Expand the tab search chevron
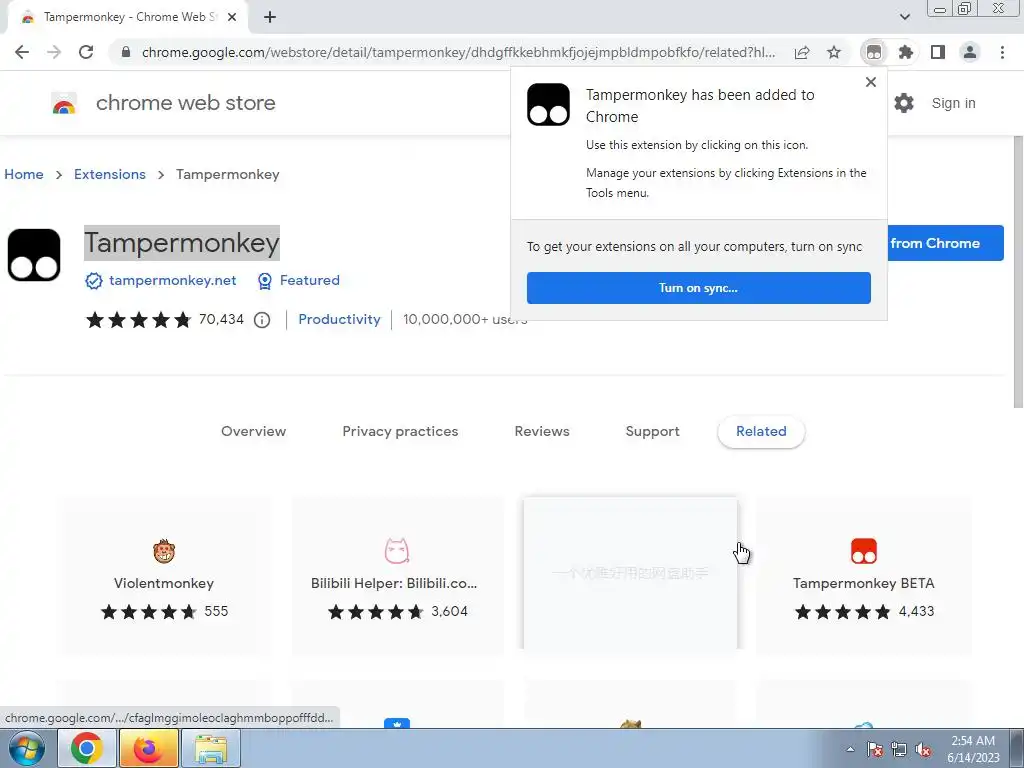Screen dimensions: 1024x768 pos(905,17)
